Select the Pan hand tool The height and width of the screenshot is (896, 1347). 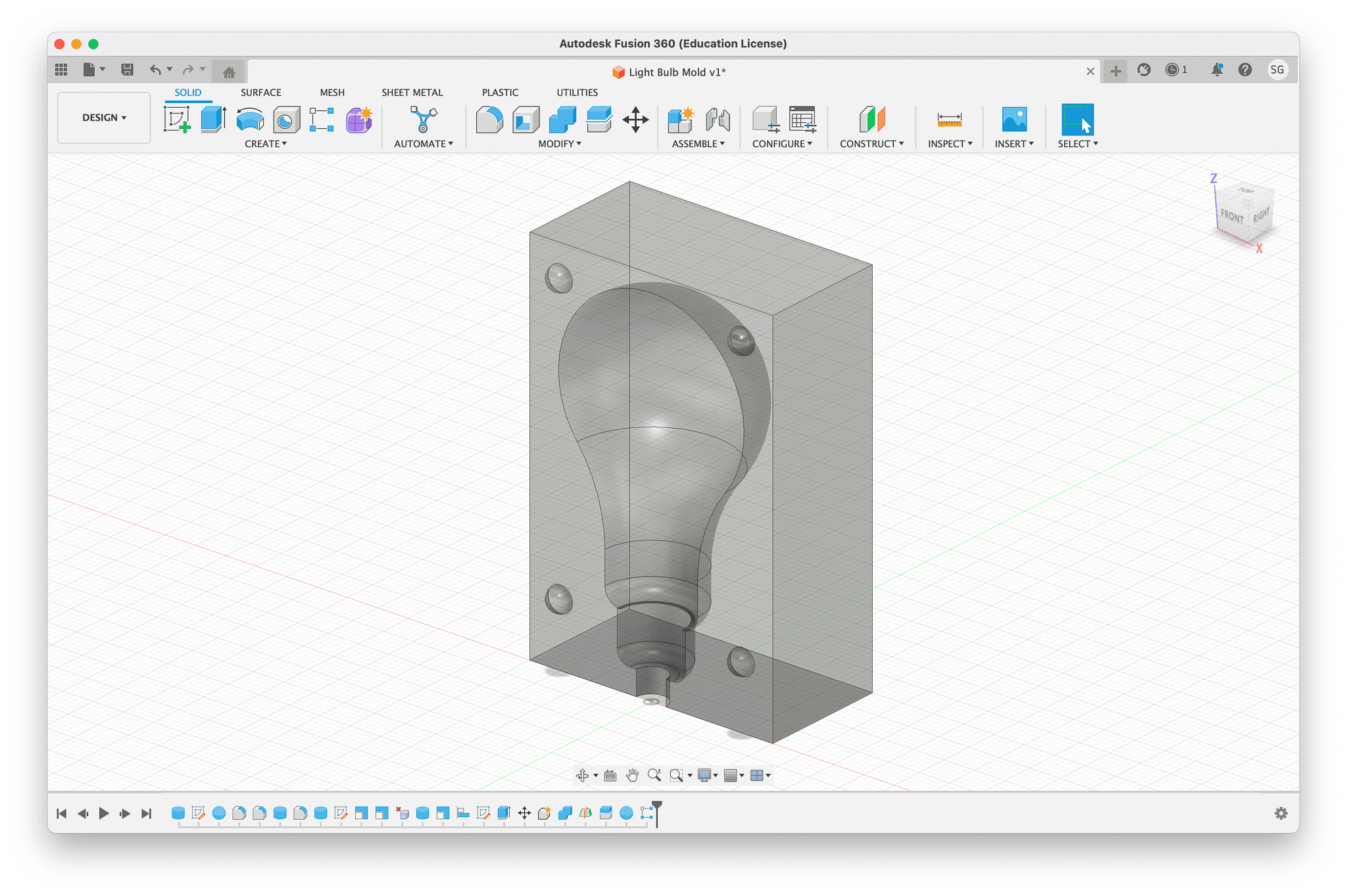click(632, 776)
